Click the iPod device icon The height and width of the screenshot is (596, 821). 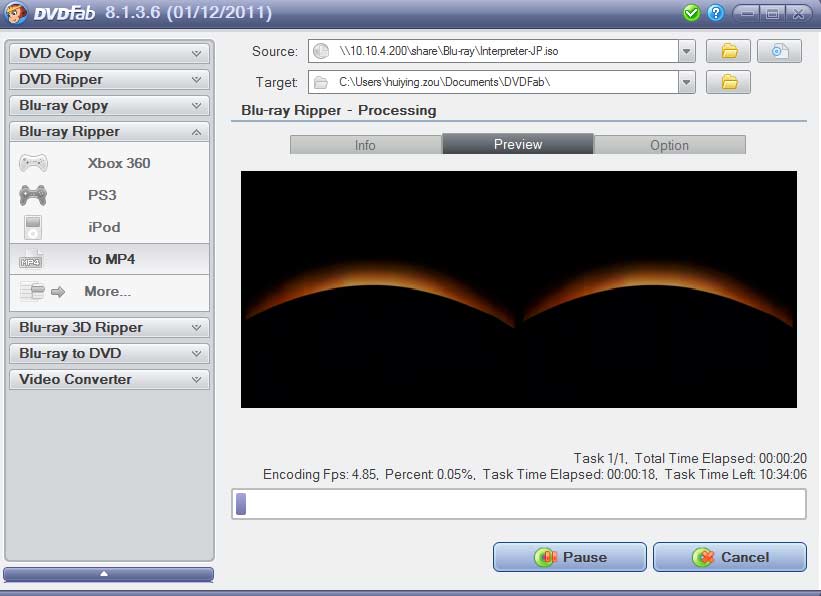tap(33, 227)
